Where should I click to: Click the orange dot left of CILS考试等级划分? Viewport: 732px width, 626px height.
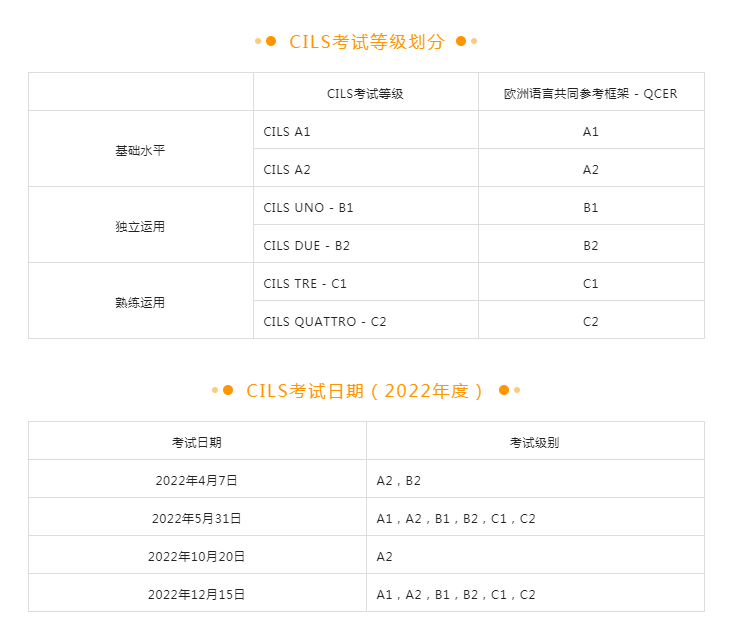pyautogui.click(x=270, y=41)
